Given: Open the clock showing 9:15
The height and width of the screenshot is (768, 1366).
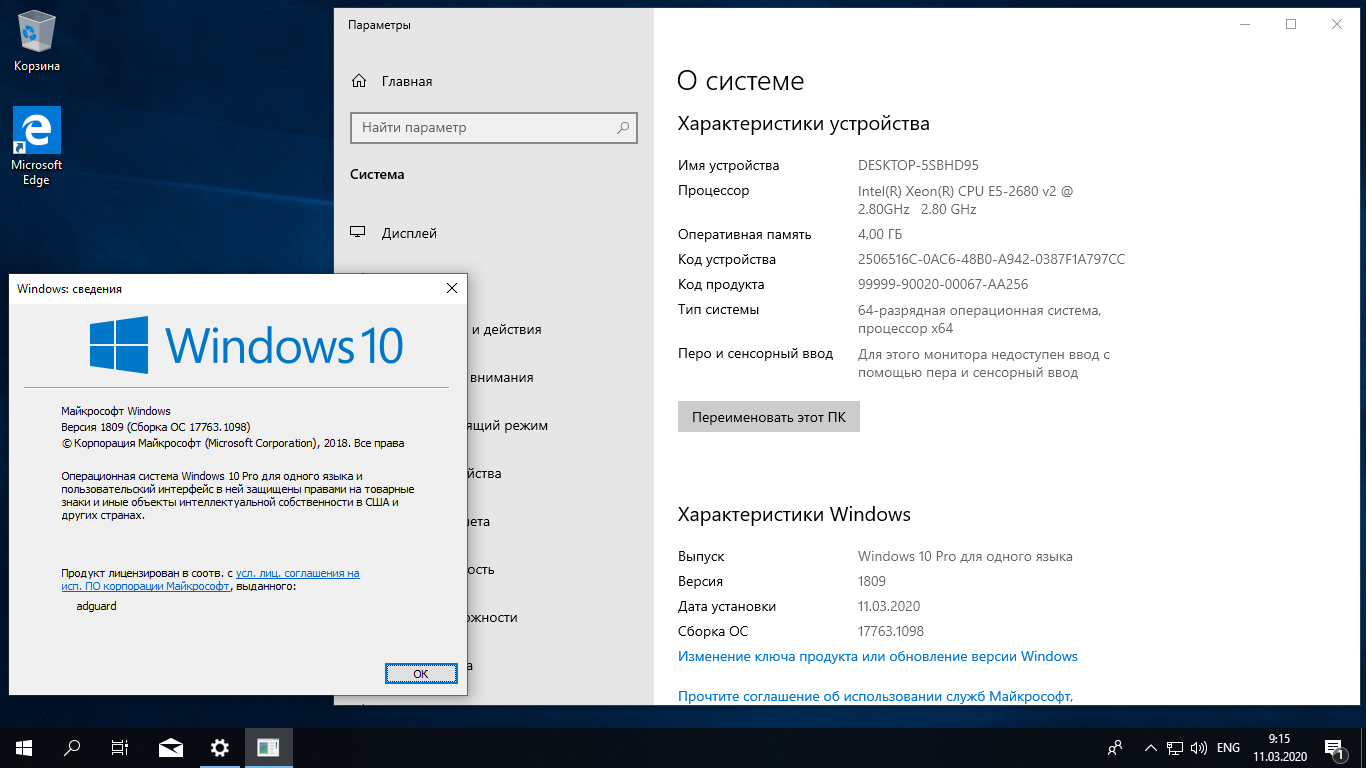Looking at the screenshot, I should pos(1279,747).
